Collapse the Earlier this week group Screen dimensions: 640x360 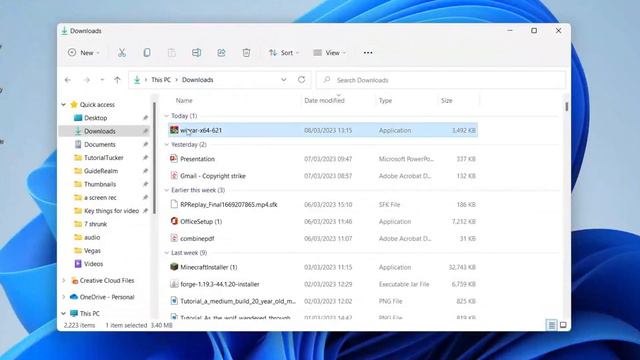tap(167, 190)
